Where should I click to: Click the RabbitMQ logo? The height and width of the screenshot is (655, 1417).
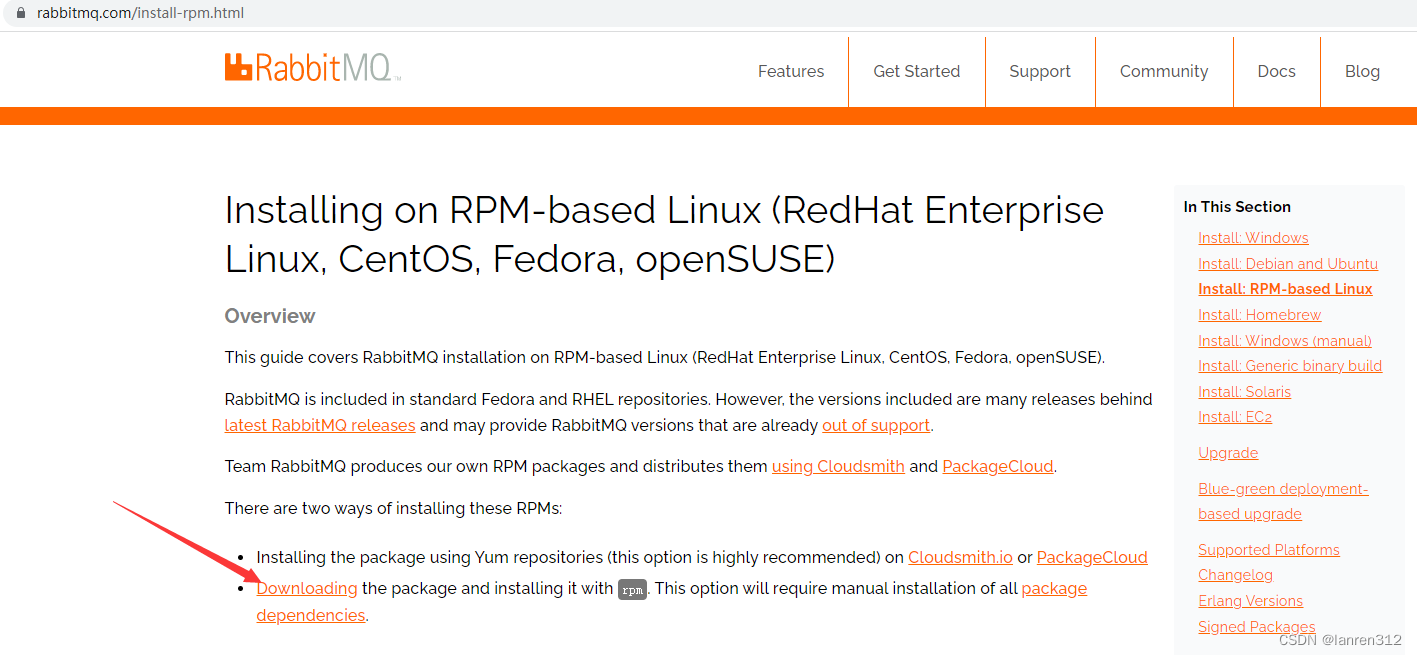[312, 66]
